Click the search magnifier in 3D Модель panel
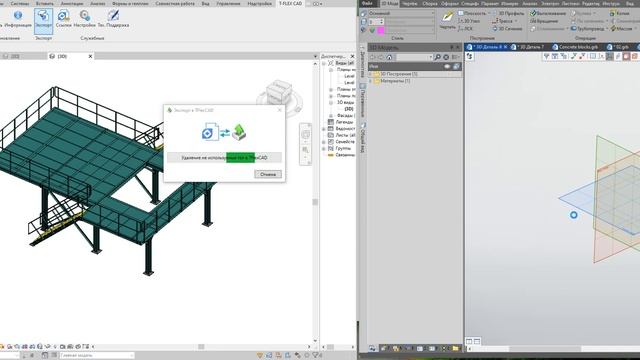This screenshot has width=640, height=360. click(x=437, y=57)
